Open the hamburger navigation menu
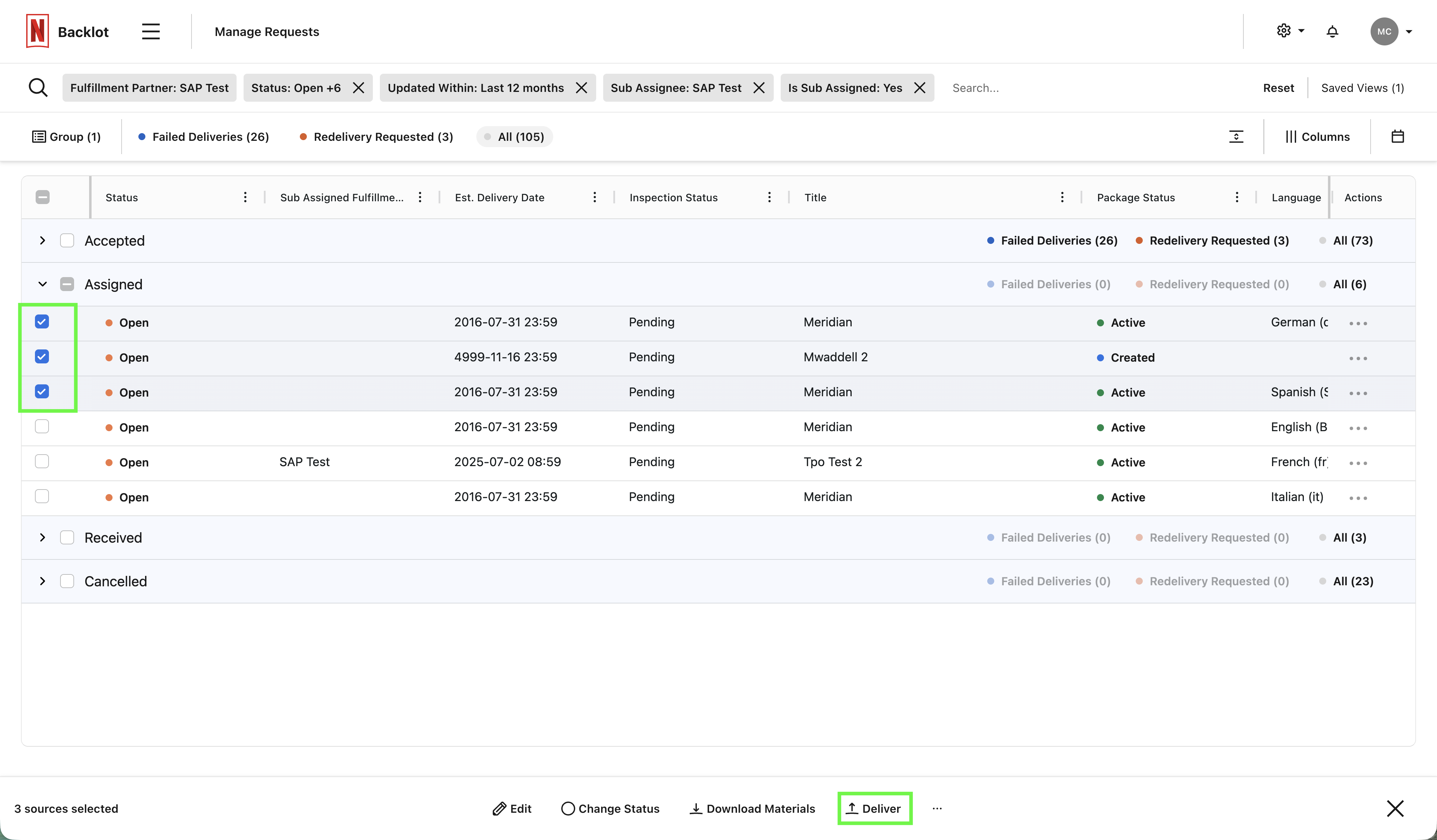Viewport: 1437px width, 840px height. [151, 31]
